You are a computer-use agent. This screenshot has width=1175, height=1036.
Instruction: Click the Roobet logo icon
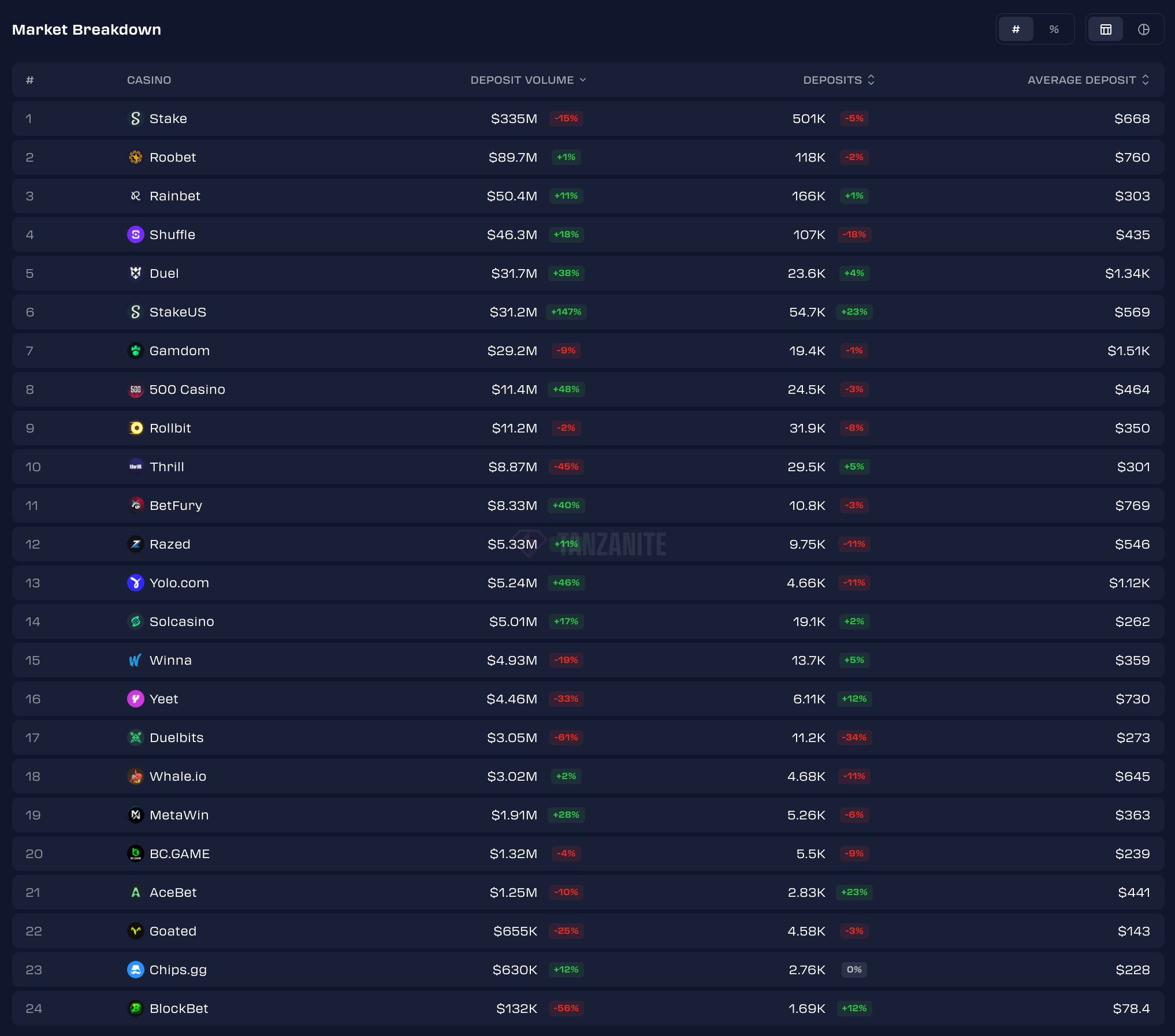pos(135,157)
